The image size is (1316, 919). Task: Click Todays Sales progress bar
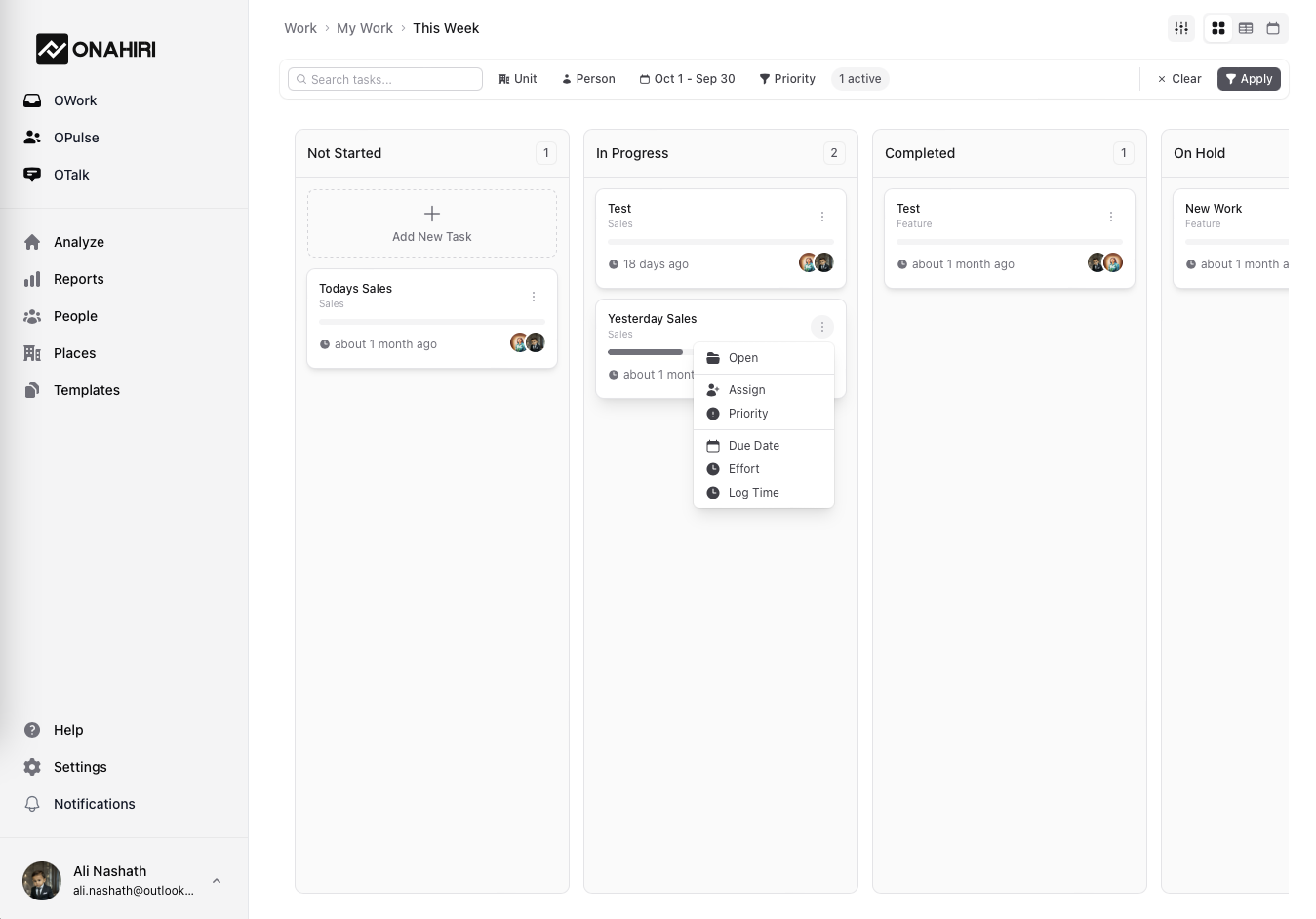pyautogui.click(x=432, y=321)
